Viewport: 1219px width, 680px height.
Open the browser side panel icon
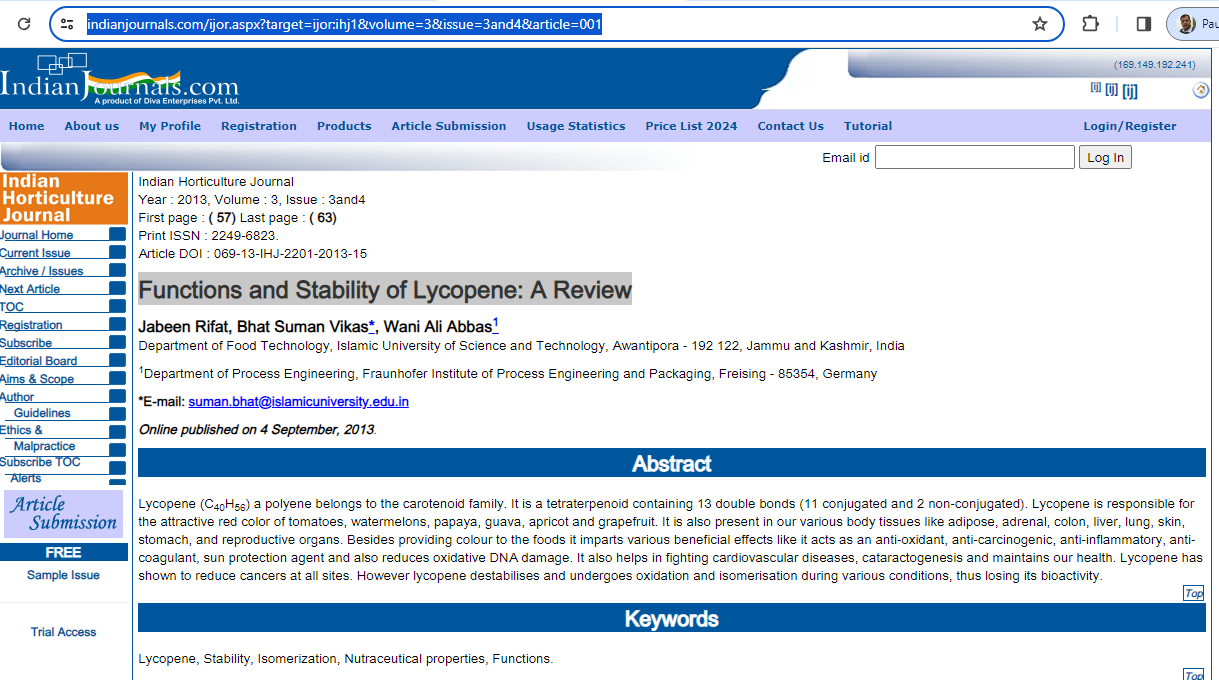tap(1144, 24)
